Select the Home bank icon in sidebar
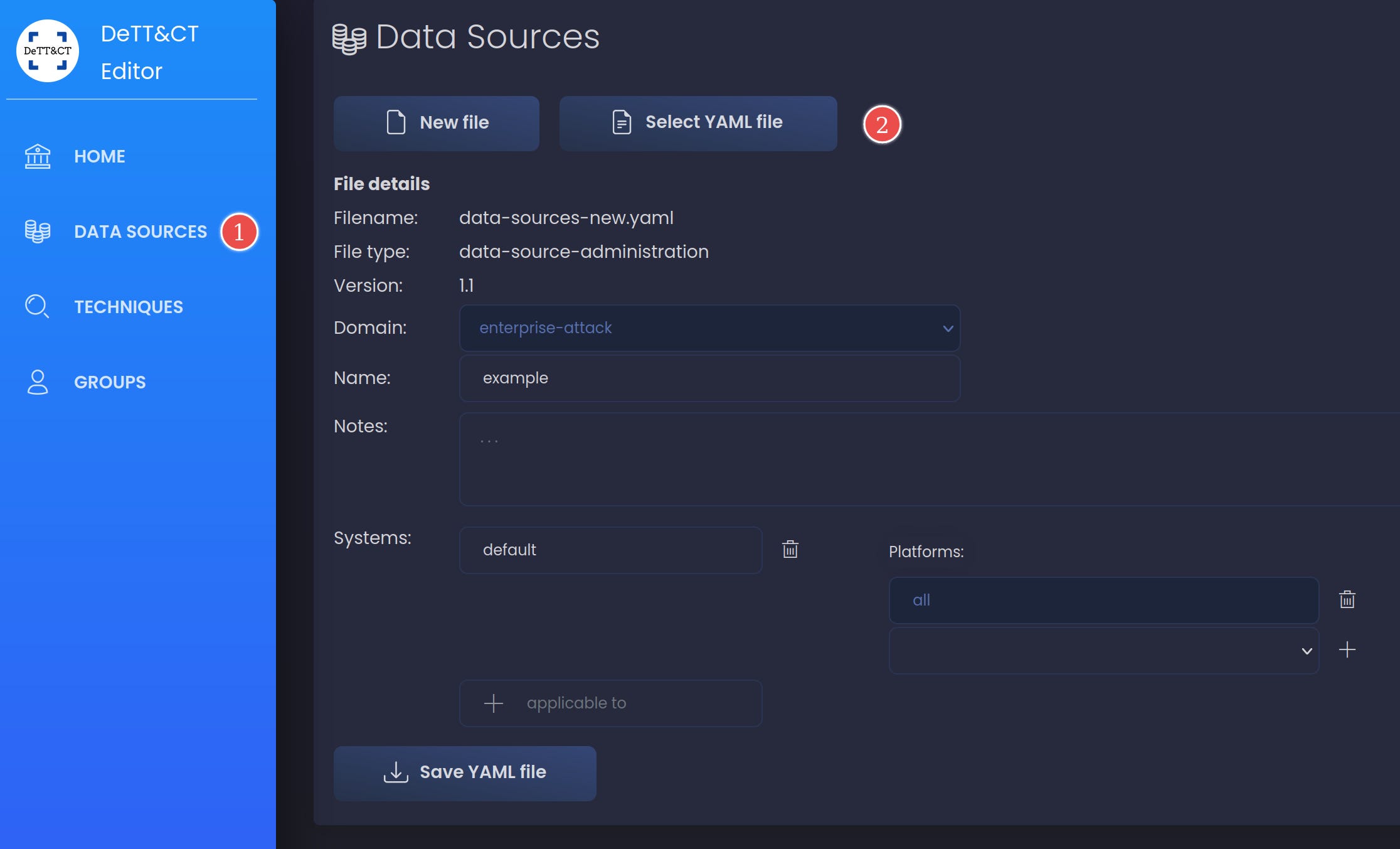This screenshot has height=849, width=1400. click(37, 156)
